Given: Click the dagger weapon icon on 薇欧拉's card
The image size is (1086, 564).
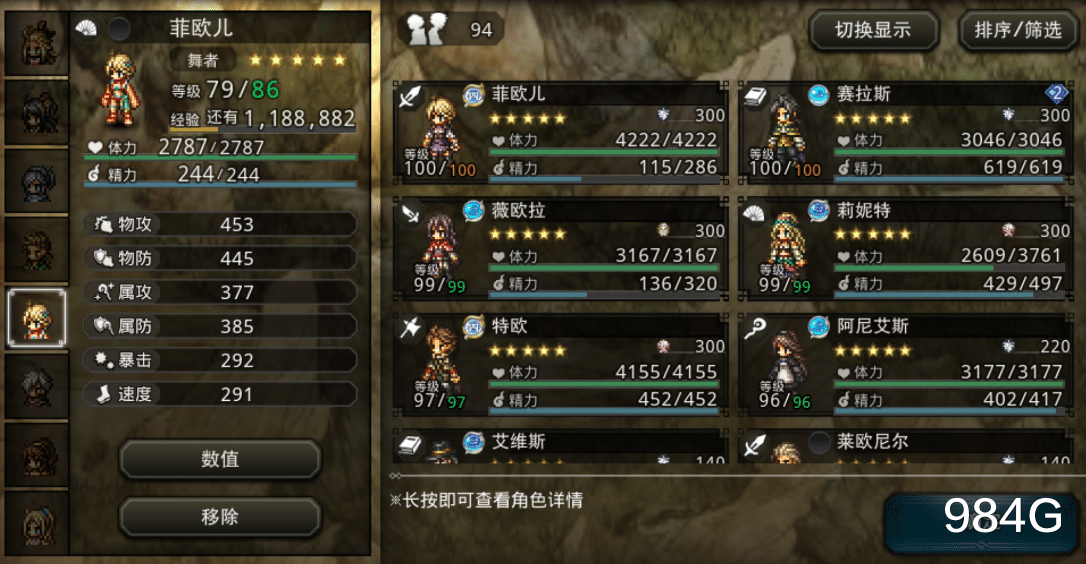Looking at the screenshot, I should coord(410,213).
